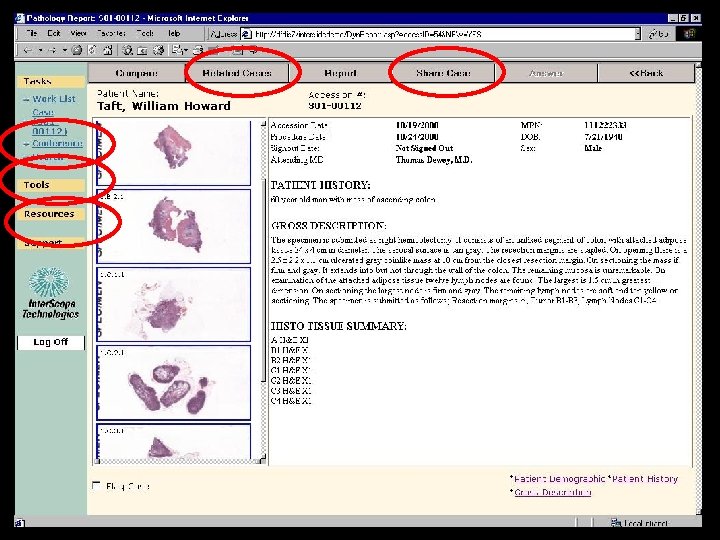Click the Compare button
Screen dimensions: 720x540
[136, 73]
